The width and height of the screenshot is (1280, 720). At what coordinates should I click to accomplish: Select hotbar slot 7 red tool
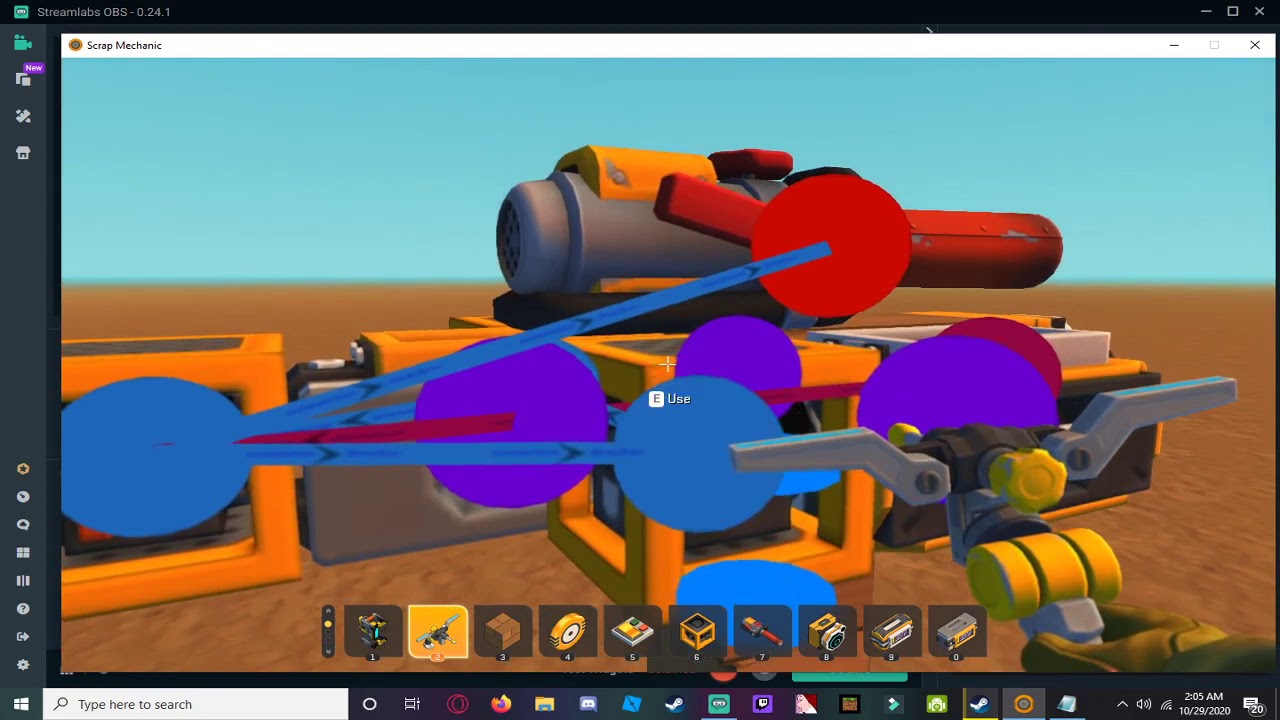pyautogui.click(x=762, y=632)
